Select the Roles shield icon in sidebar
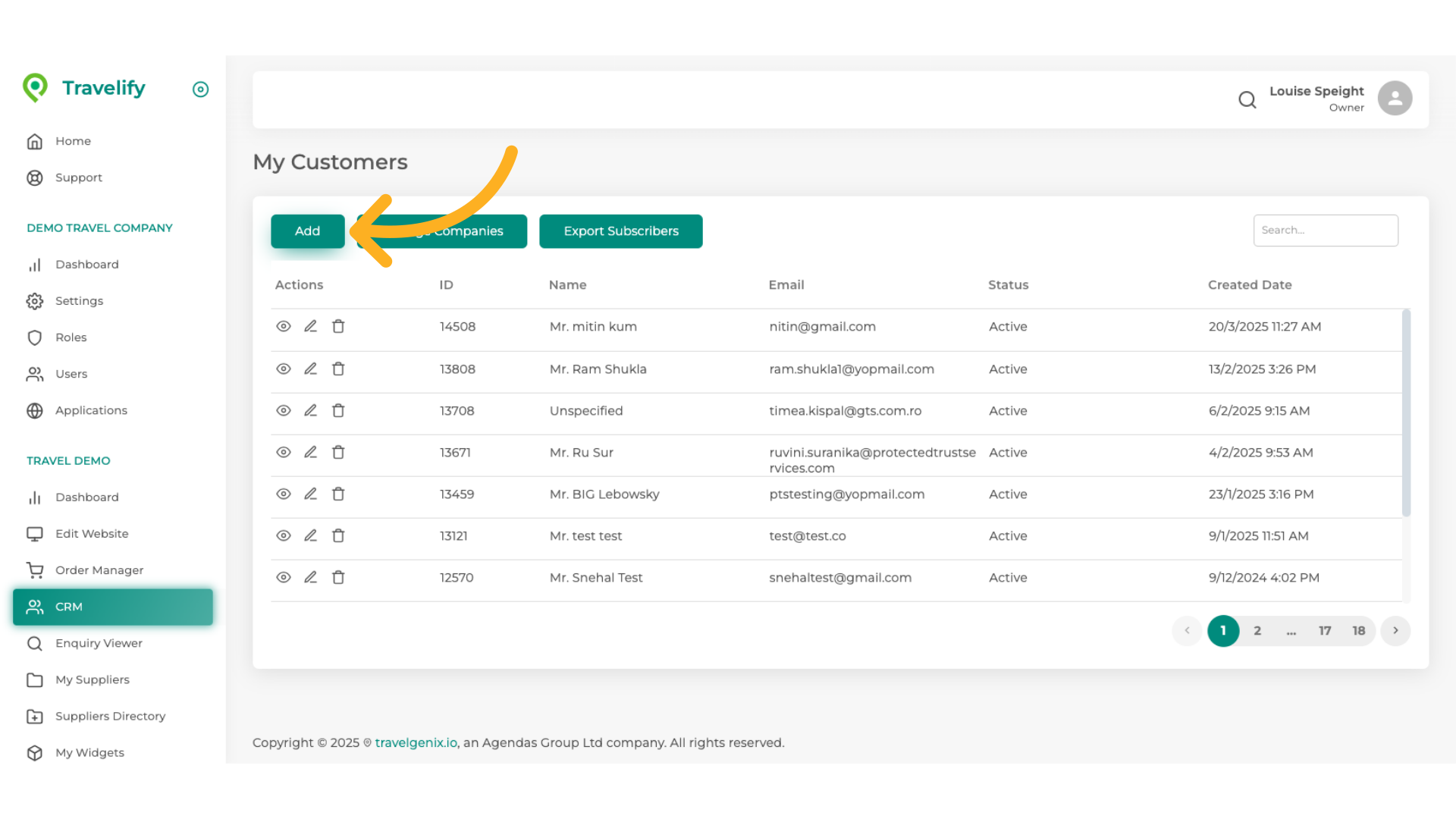The height and width of the screenshot is (819, 1456). click(35, 337)
